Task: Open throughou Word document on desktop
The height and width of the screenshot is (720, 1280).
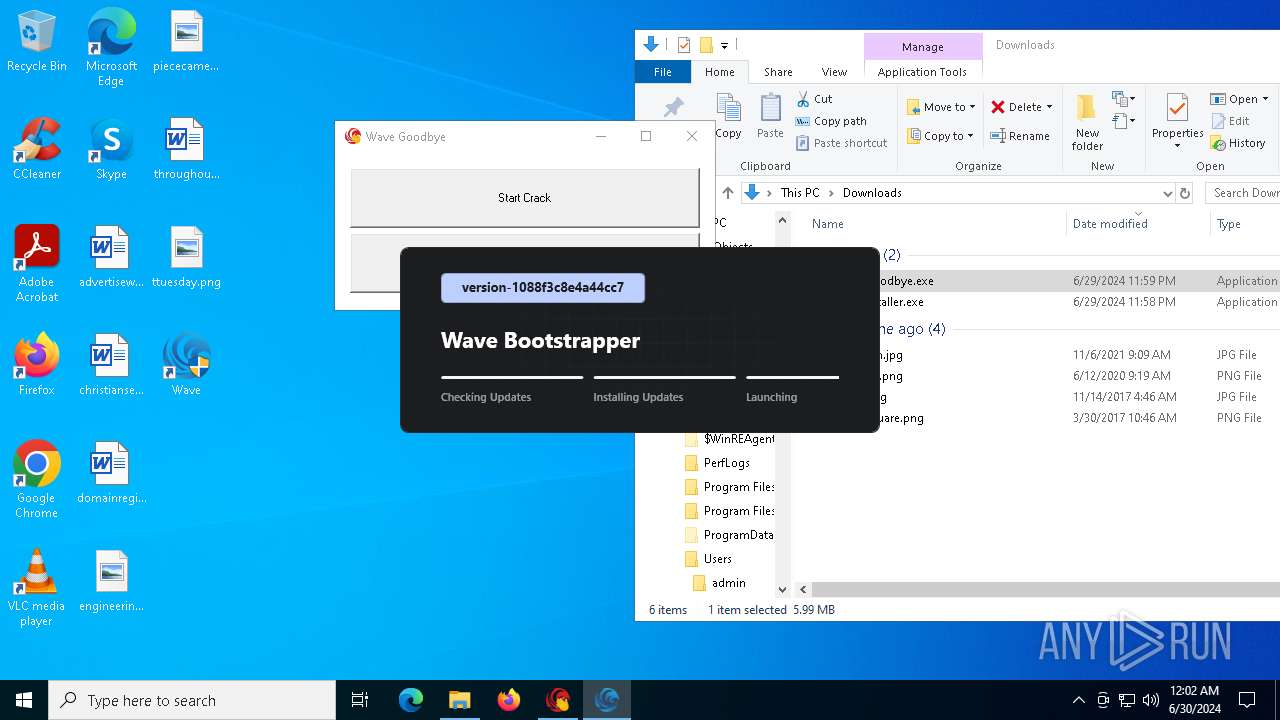Action: (186, 150)
